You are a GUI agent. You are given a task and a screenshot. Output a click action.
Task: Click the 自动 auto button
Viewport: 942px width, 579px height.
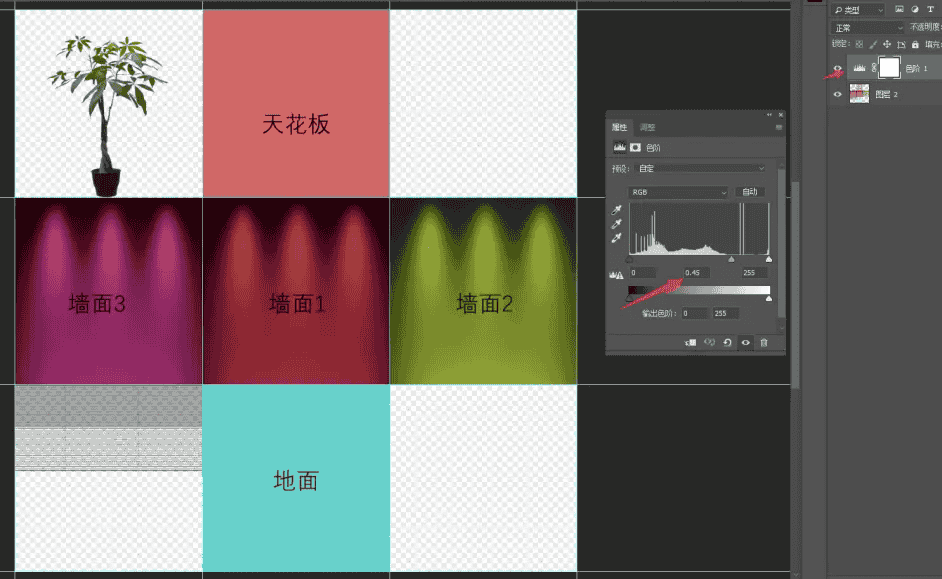(x=750, y=192)
